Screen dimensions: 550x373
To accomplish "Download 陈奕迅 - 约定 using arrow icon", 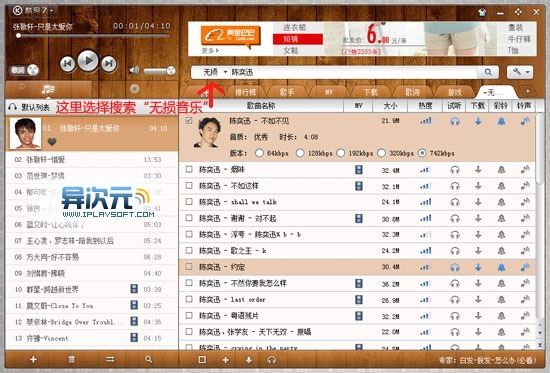I will [x=478, y=267].
